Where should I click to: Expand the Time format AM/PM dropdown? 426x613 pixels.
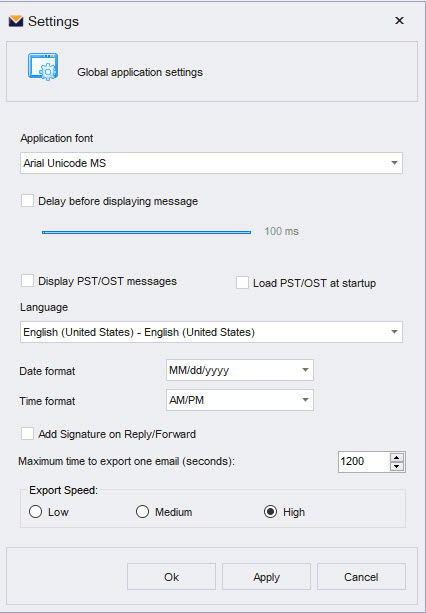click(x=240, y=400)
